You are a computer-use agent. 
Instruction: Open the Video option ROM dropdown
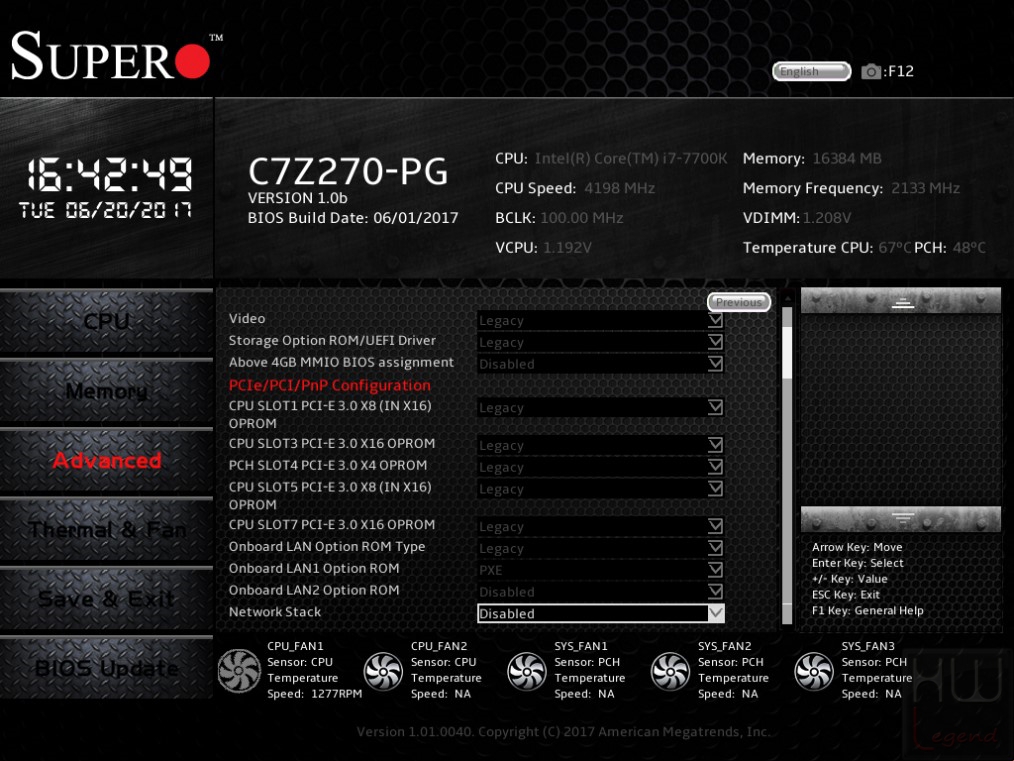600,320
